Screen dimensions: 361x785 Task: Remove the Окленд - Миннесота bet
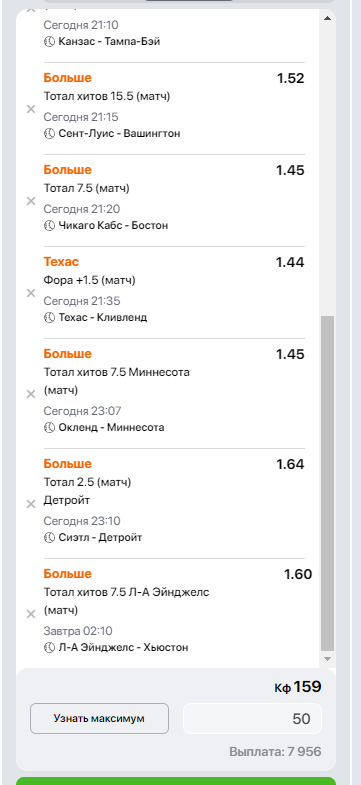pos(31,394)
